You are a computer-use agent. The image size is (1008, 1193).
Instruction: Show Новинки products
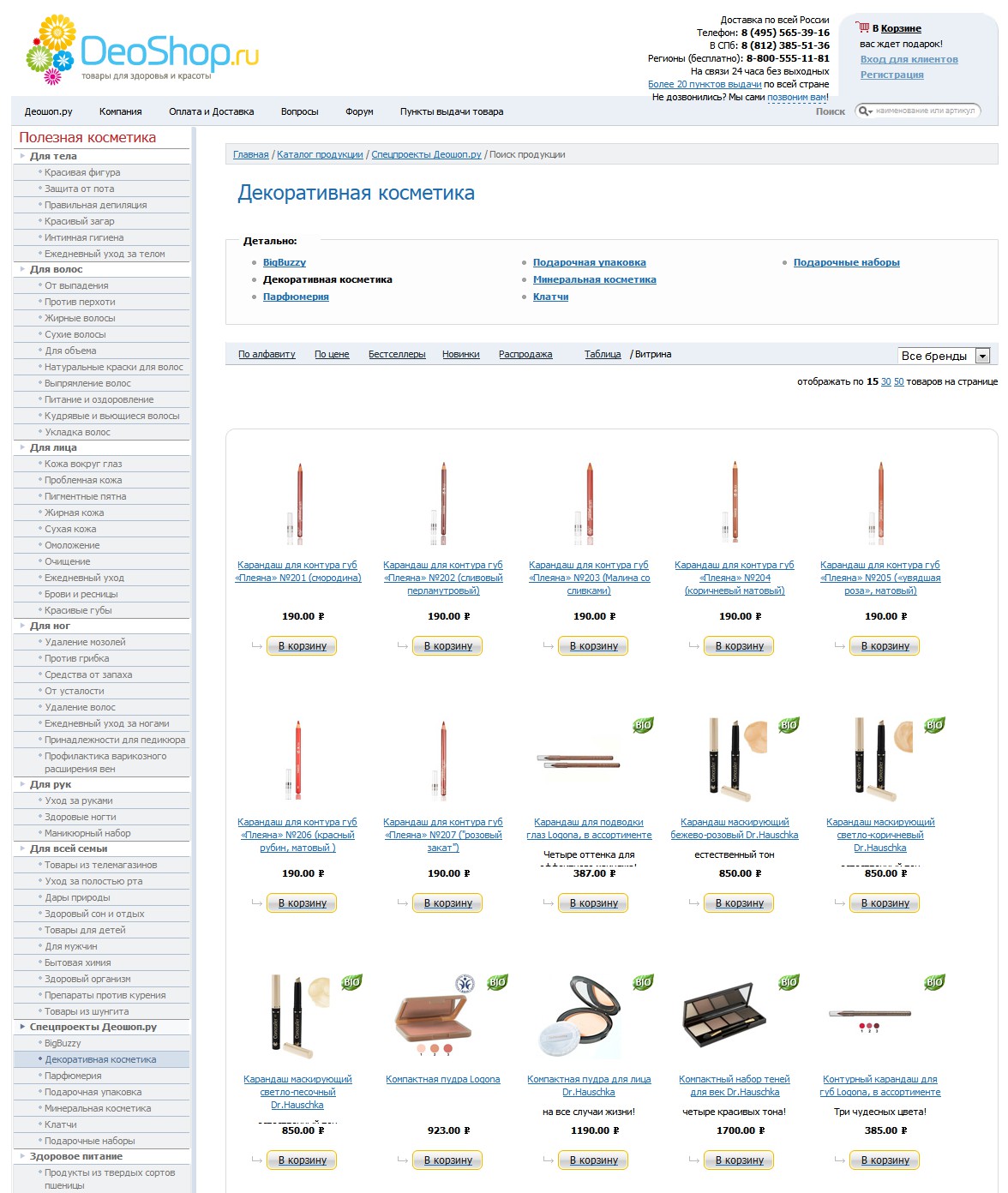point(461,354)
